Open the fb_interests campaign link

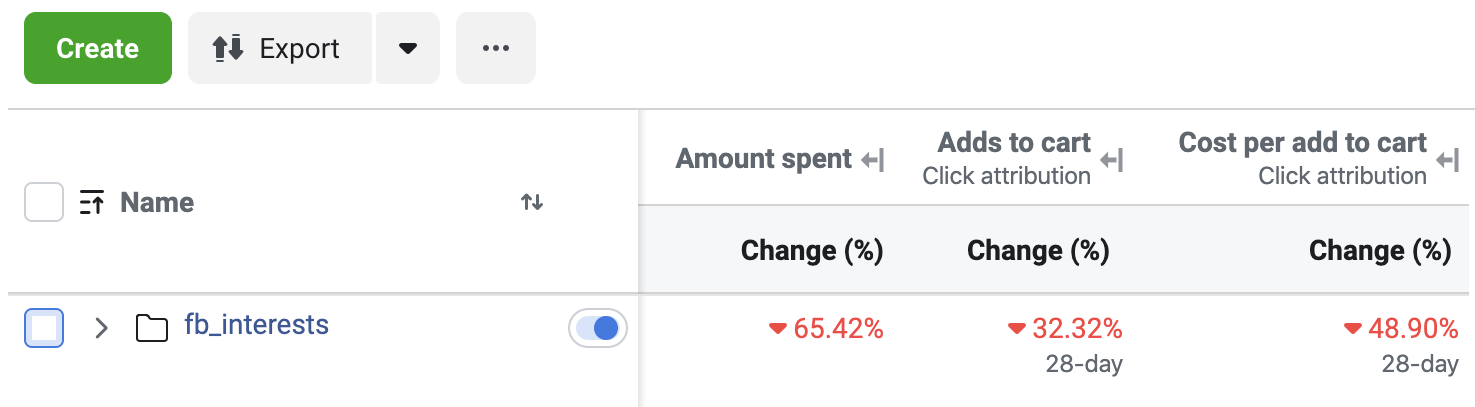point(256,325)
